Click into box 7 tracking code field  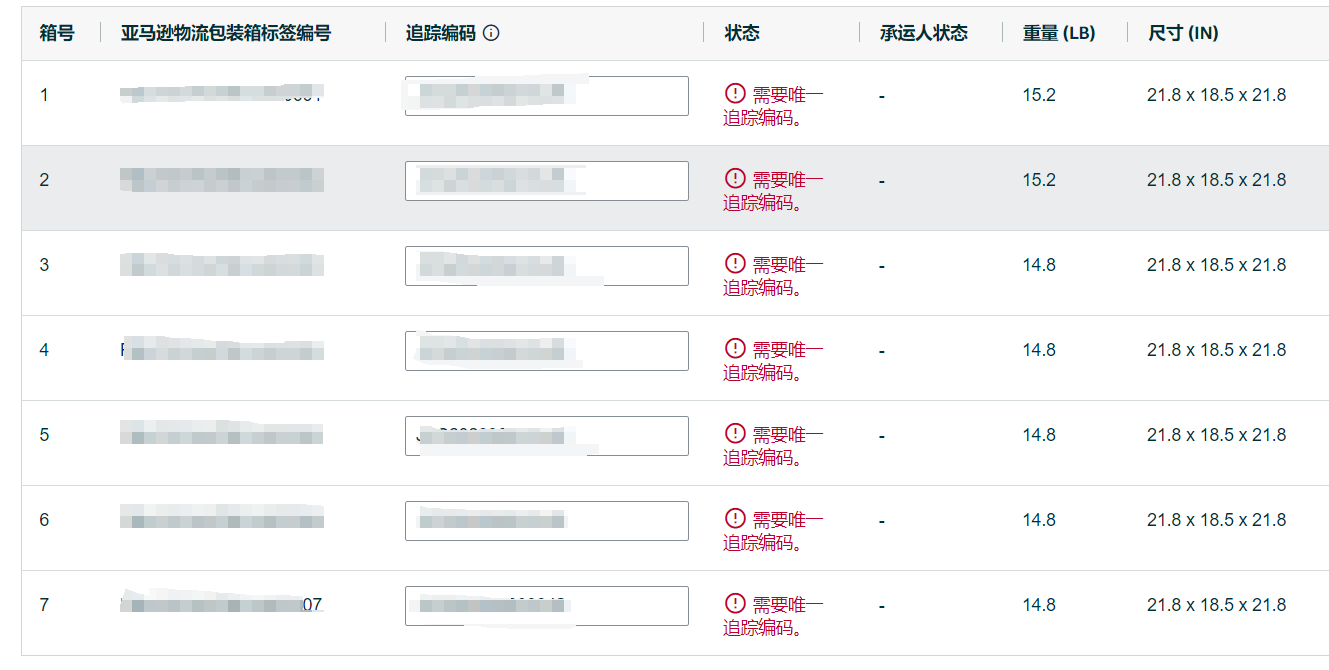pos(546,606)
